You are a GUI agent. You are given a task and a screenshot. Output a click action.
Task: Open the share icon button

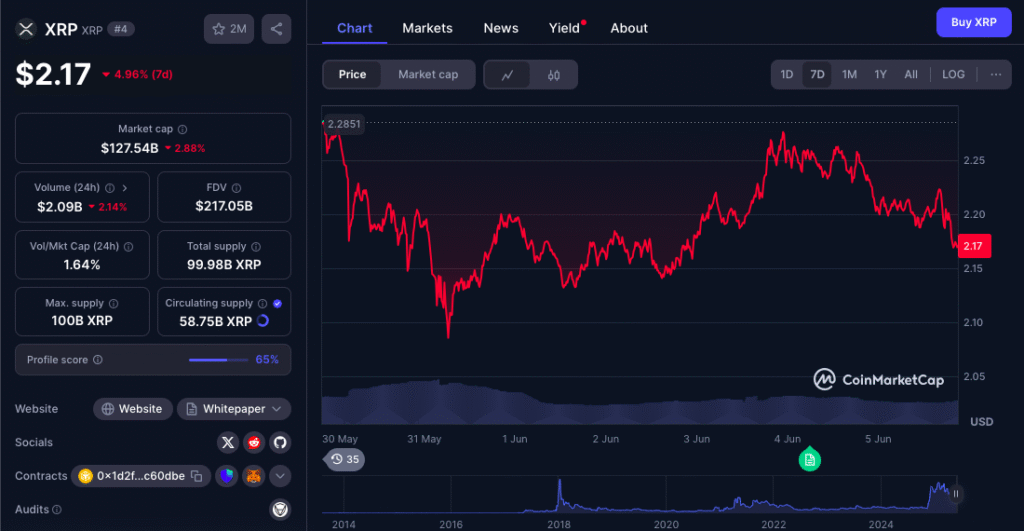276,29
